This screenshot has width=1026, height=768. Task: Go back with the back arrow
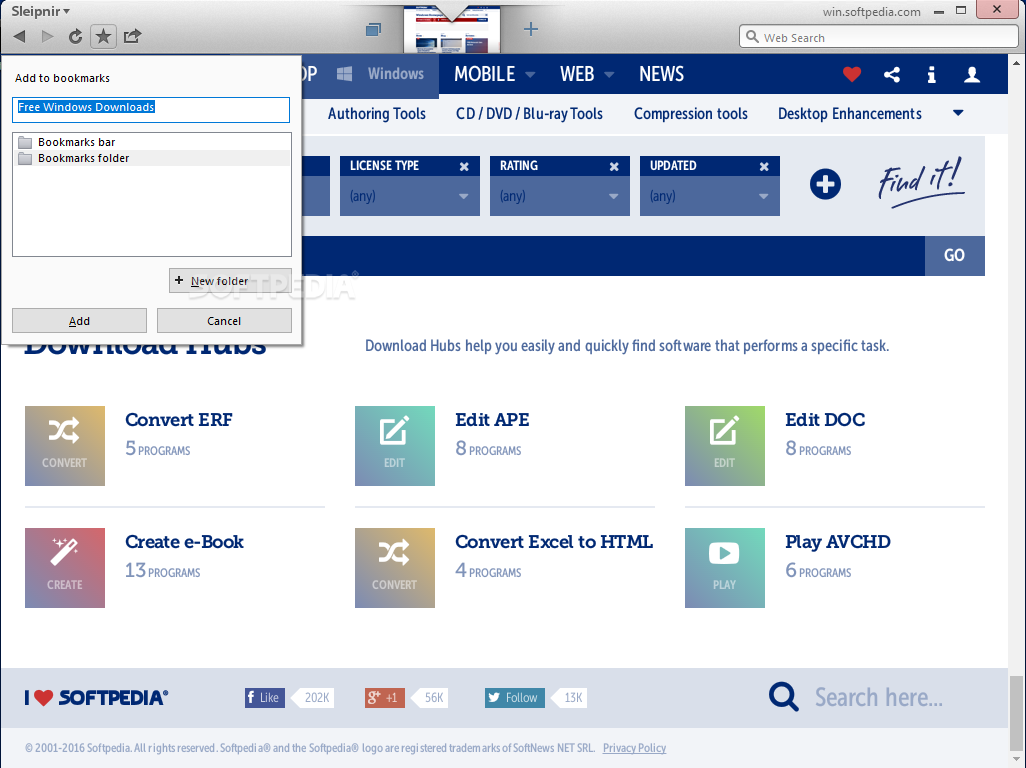tap(20, 37)
